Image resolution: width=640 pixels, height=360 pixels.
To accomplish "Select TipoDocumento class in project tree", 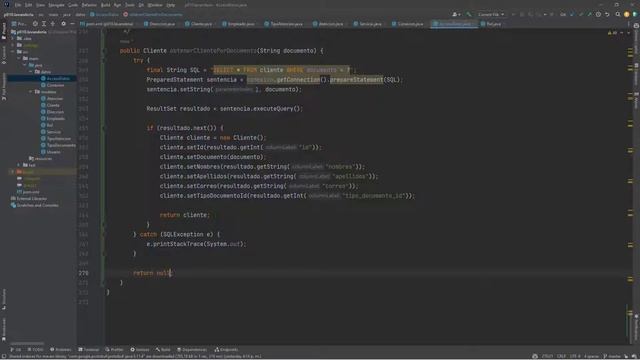I will click(x=58, y=145).
